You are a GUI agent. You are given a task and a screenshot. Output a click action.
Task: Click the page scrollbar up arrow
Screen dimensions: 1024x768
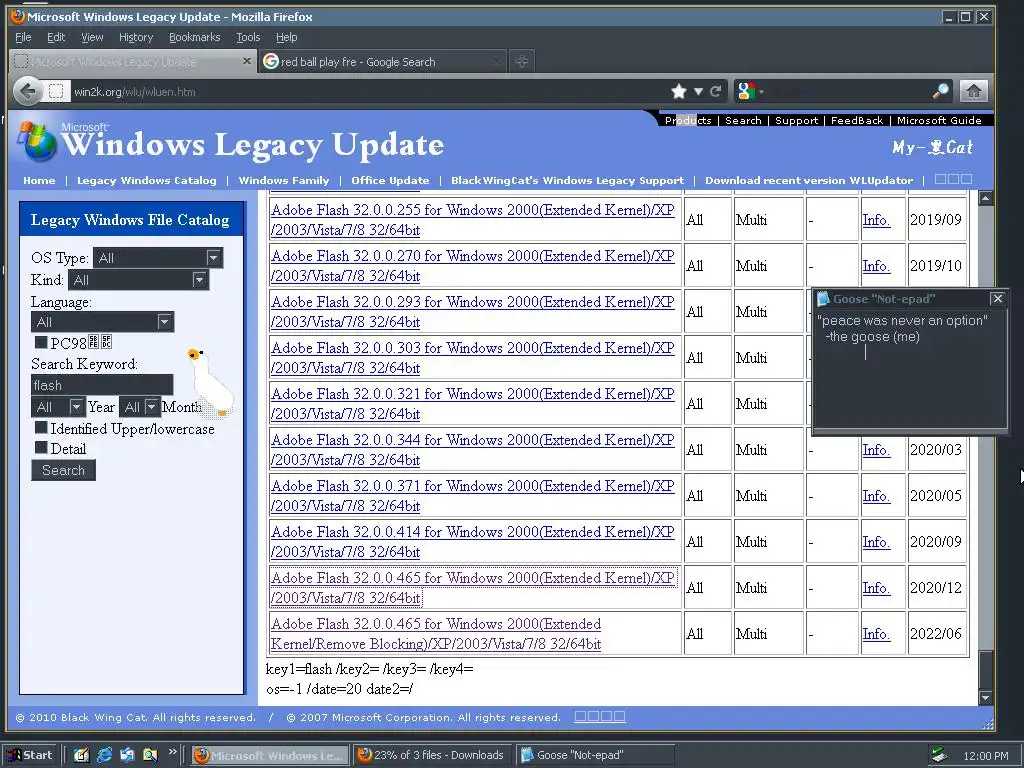(985, 197)
